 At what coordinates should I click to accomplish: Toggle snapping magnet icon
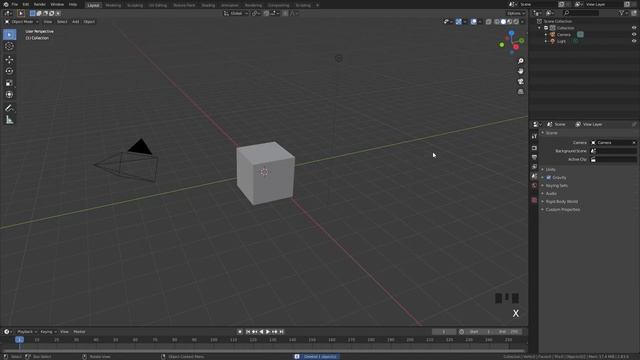(x=266, y=13)
